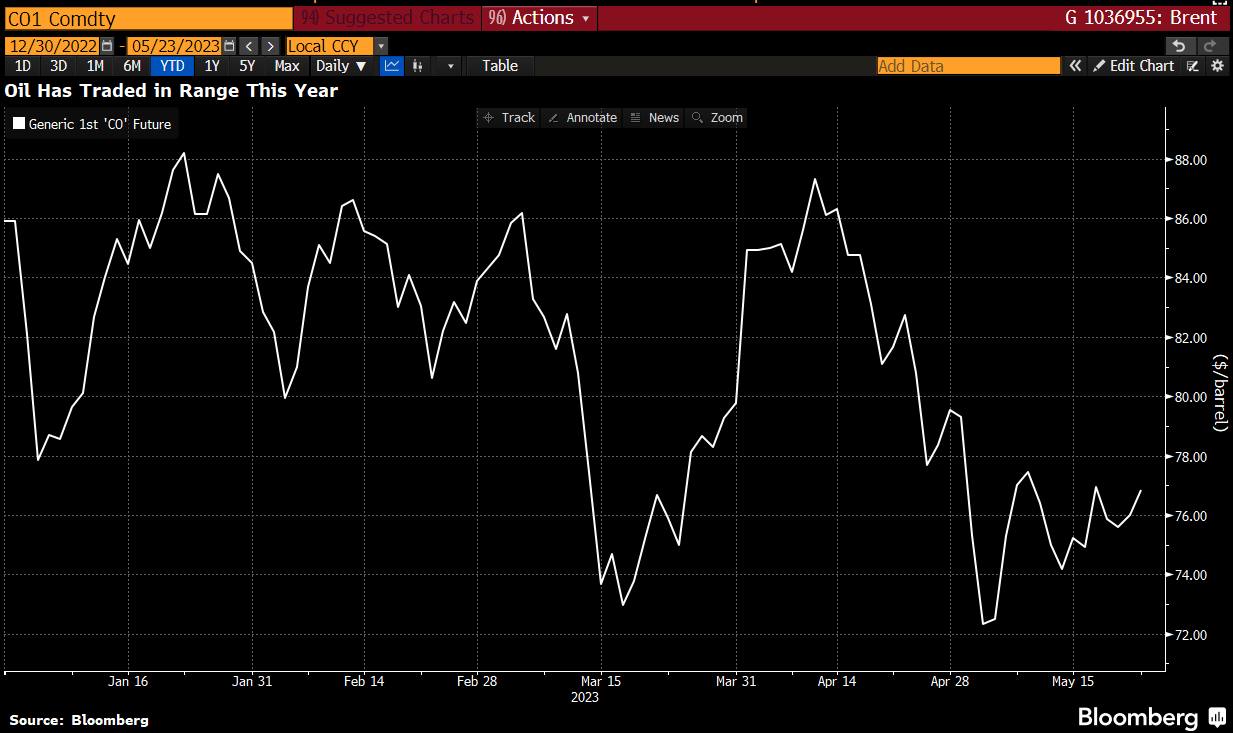This screenshot has width=1233, height=733.
Task: Shift date range forward with right arrow
Action: pos(270,46)
